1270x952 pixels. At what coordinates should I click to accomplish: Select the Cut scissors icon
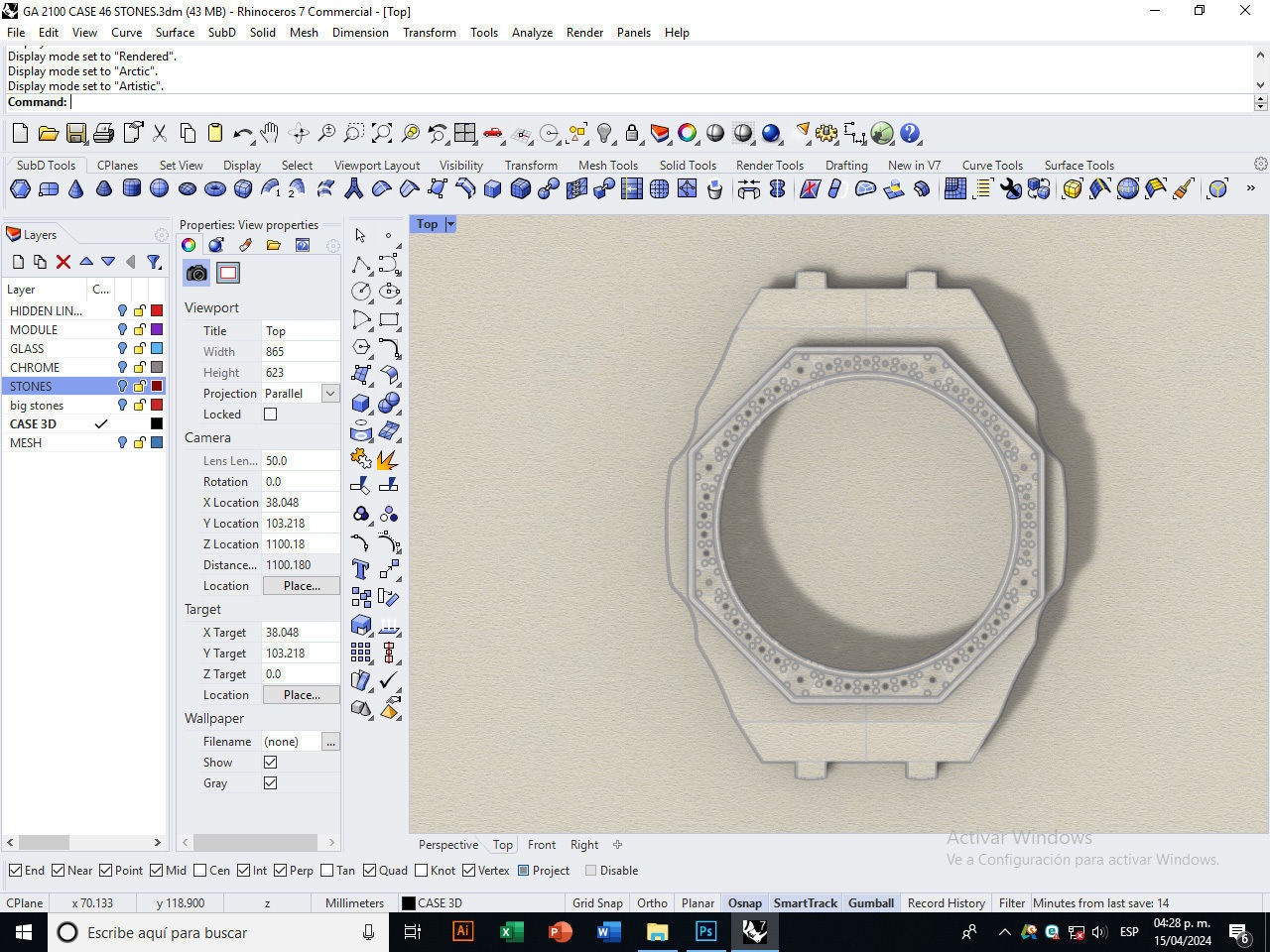160,133
